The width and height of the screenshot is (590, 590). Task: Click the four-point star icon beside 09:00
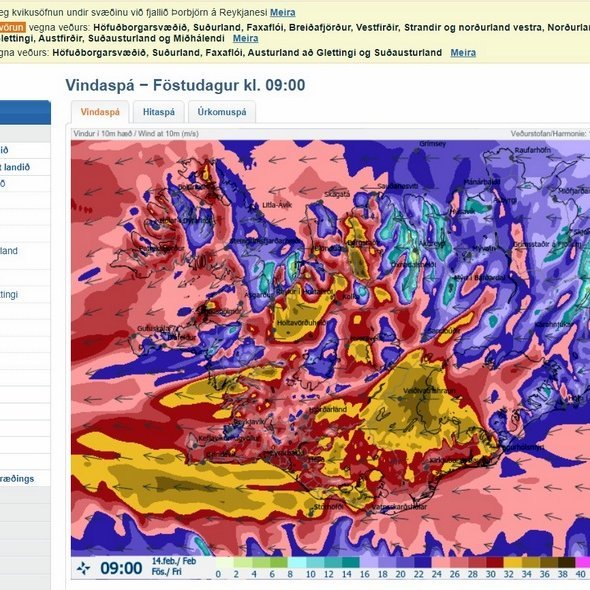pyautogui.click(x=83, y=568)
